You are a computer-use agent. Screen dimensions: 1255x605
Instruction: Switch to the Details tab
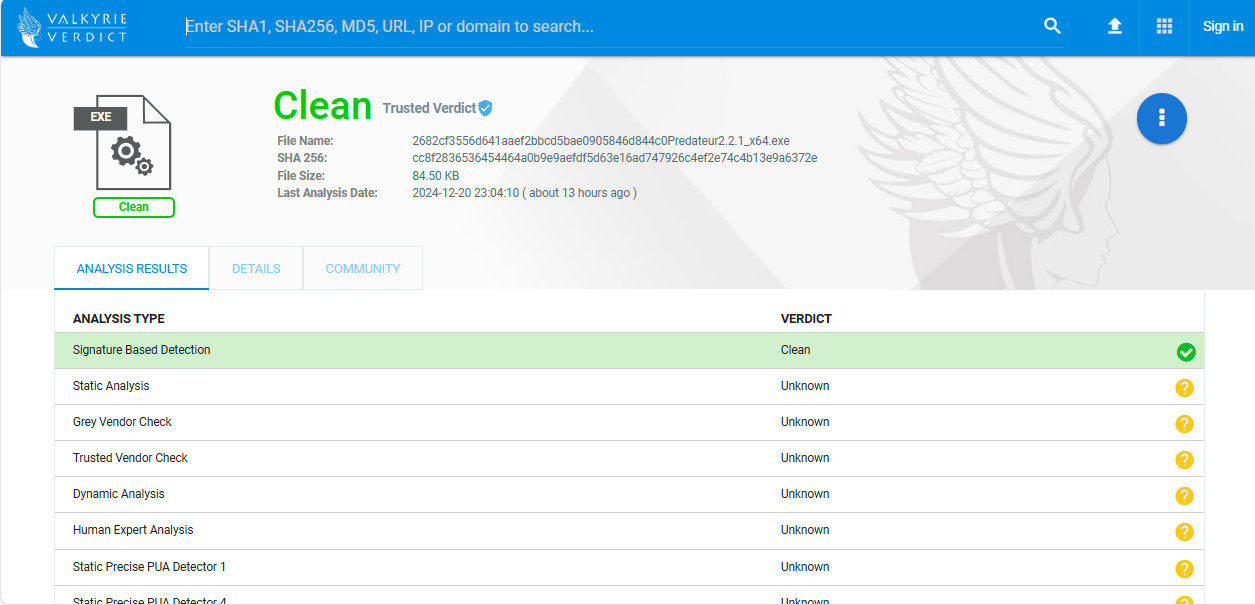click(x=256, y=268)
